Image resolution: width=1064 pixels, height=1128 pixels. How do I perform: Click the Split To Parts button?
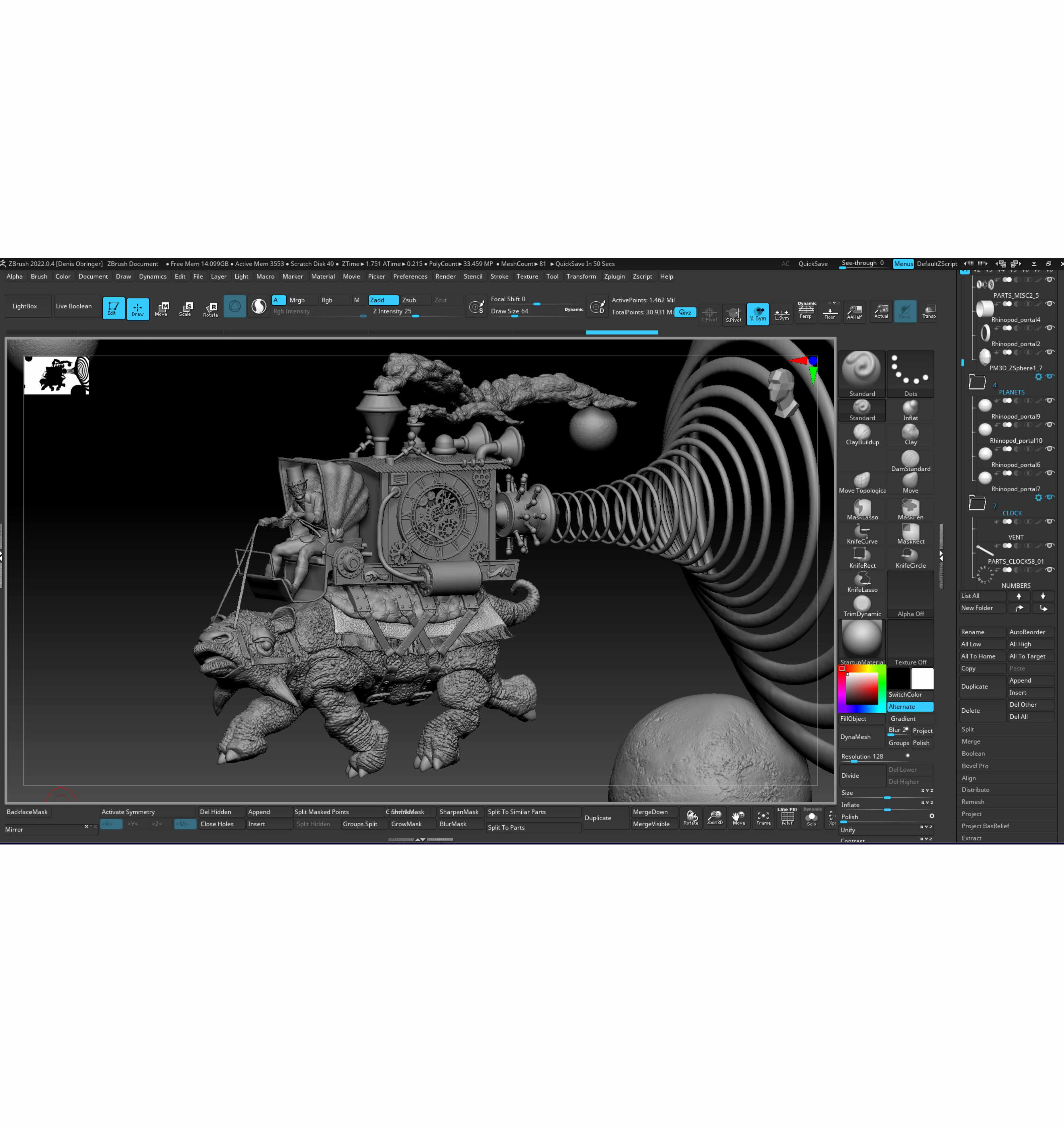click(533, 827)
